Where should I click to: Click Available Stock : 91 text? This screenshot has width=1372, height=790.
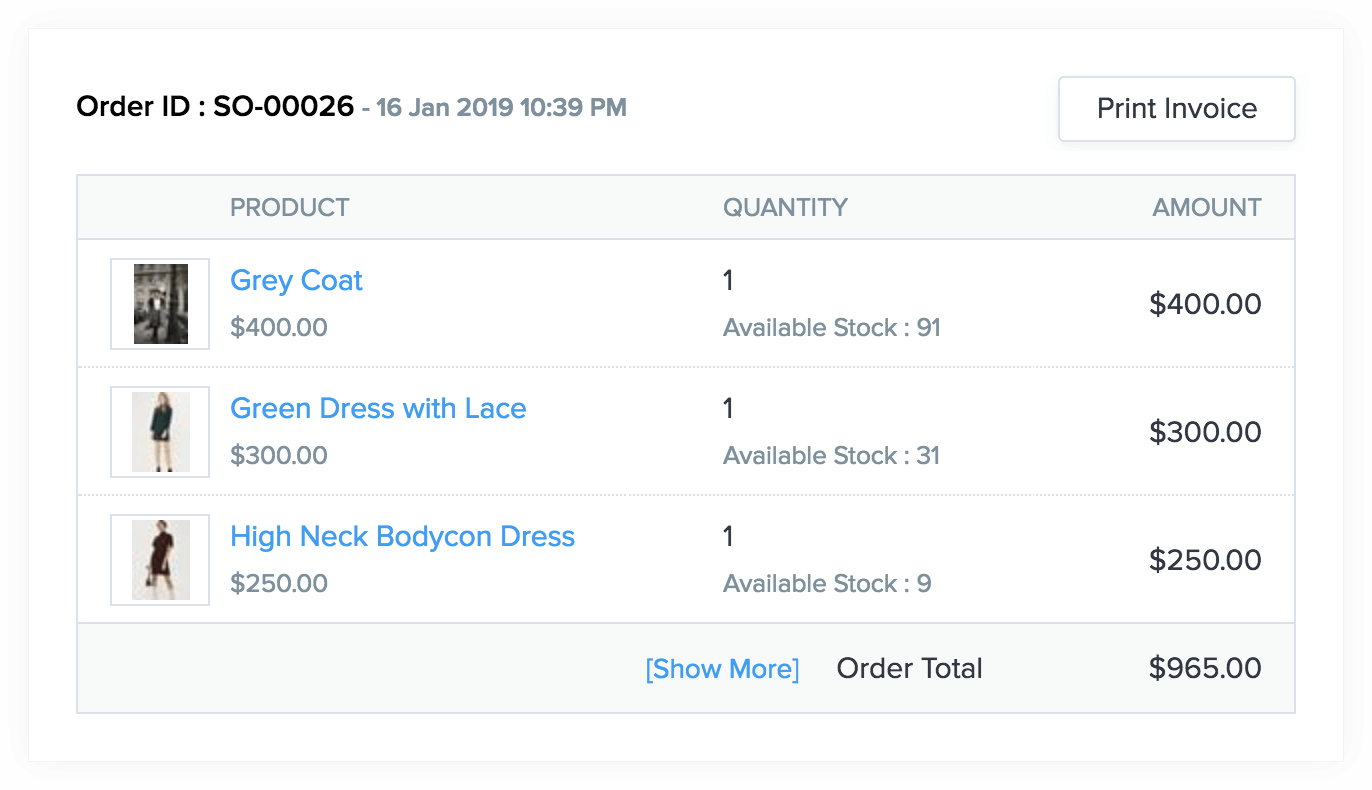click(832, 328)
